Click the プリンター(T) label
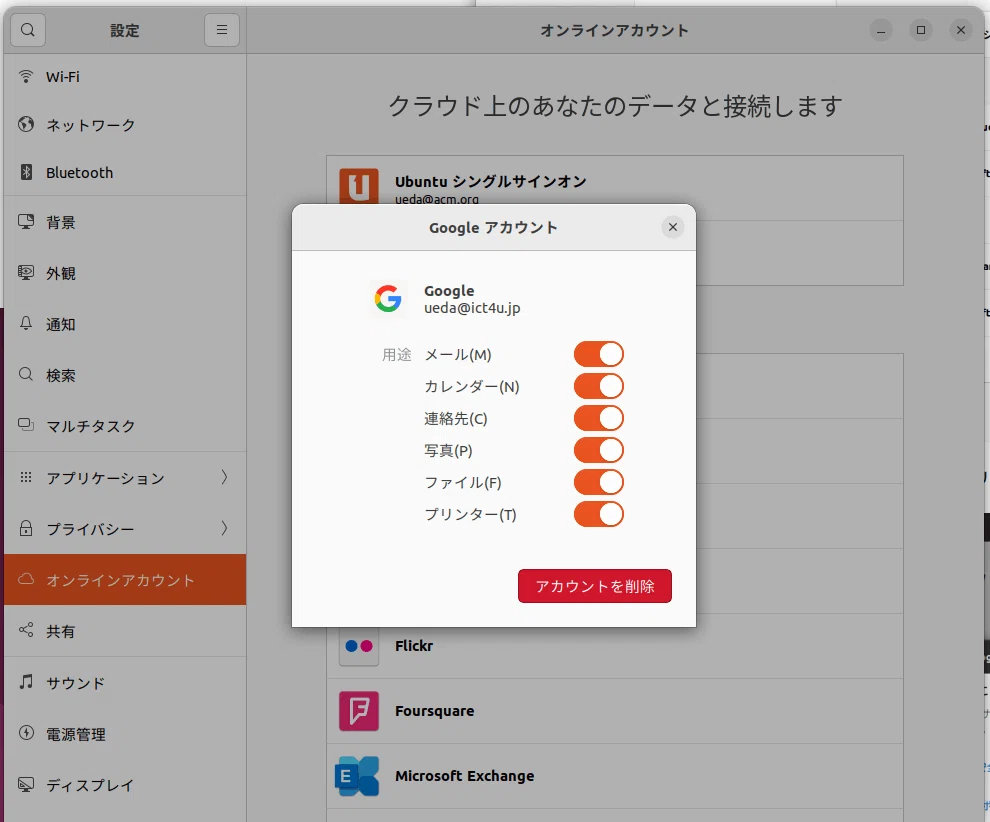The image size is (990, 822). 470,515
